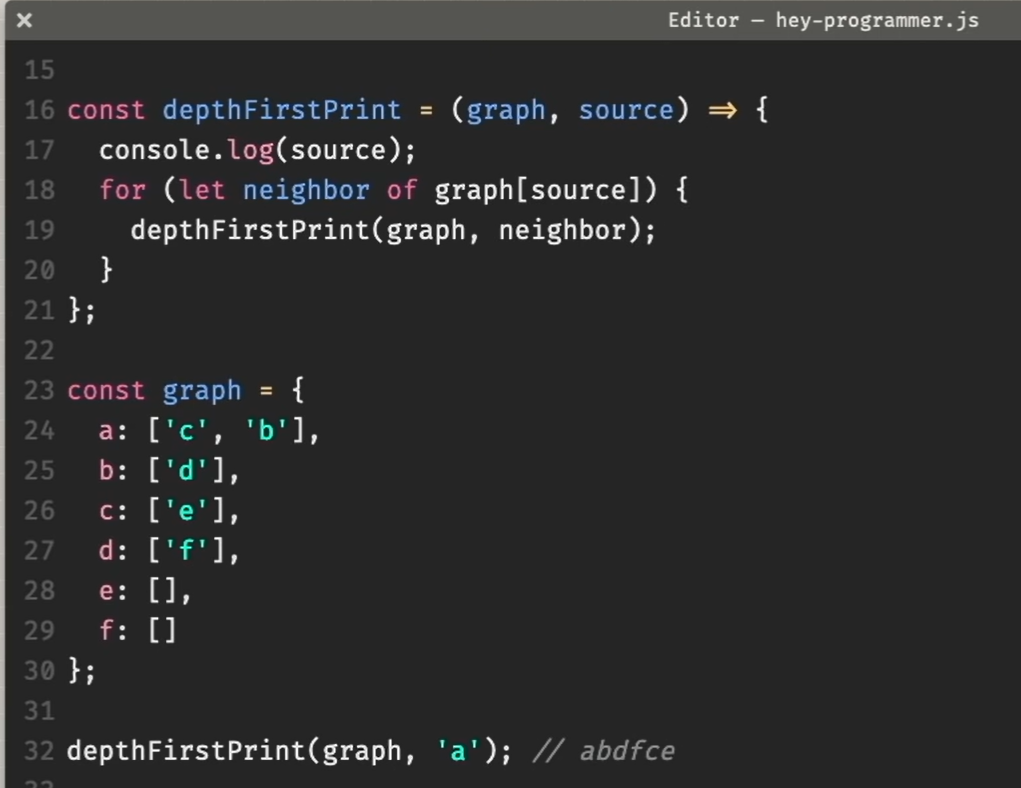
Task: Click the 'f' string on line 27
Action: click(186, 550)
